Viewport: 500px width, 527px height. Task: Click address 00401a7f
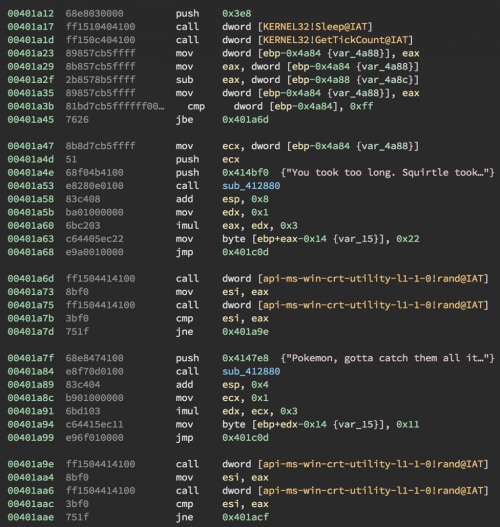coord(31,358)
